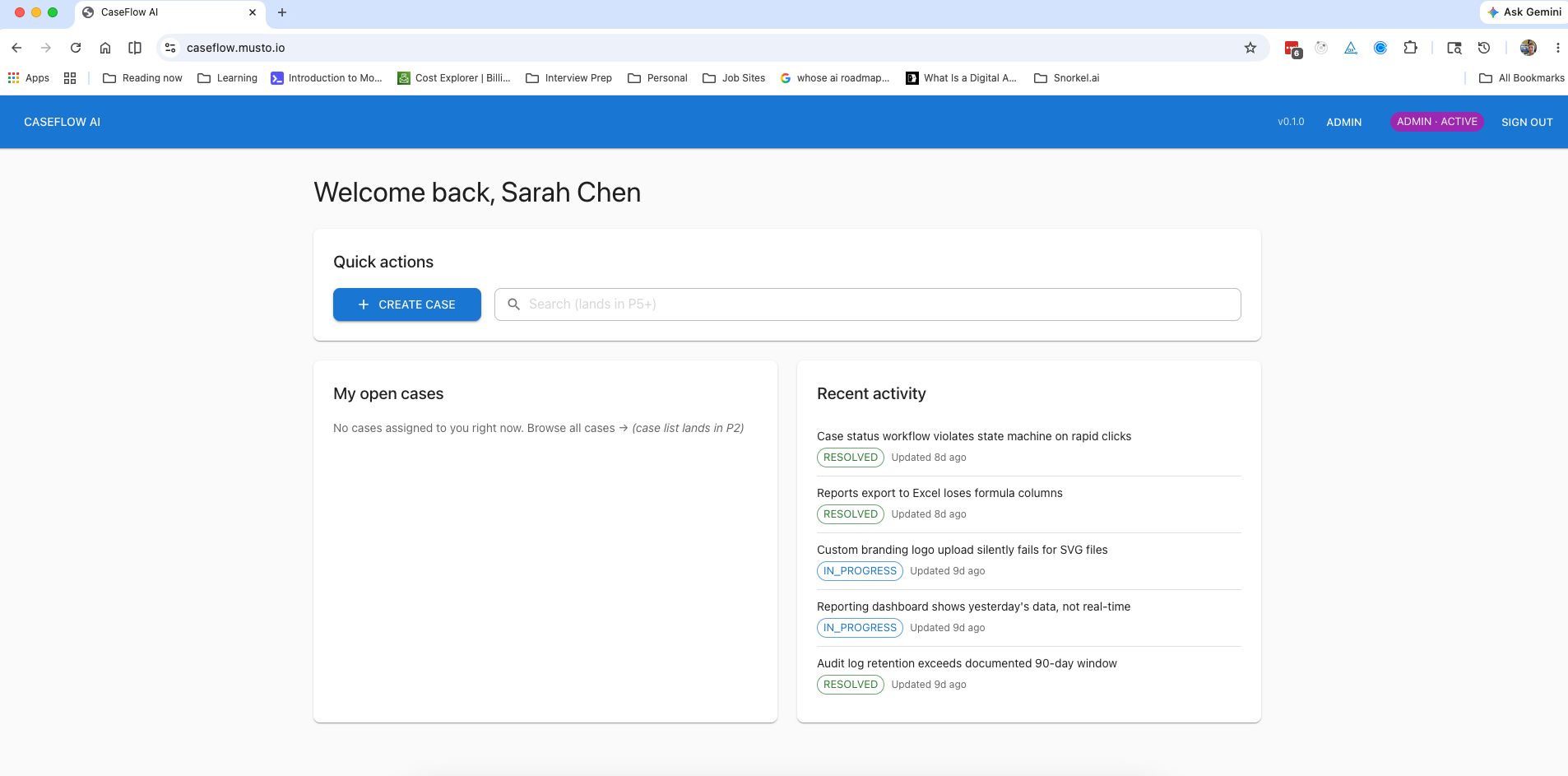Click the CASEFLOW AI header logo
This screenshot has width=1568, height=776.
[63, 122]
